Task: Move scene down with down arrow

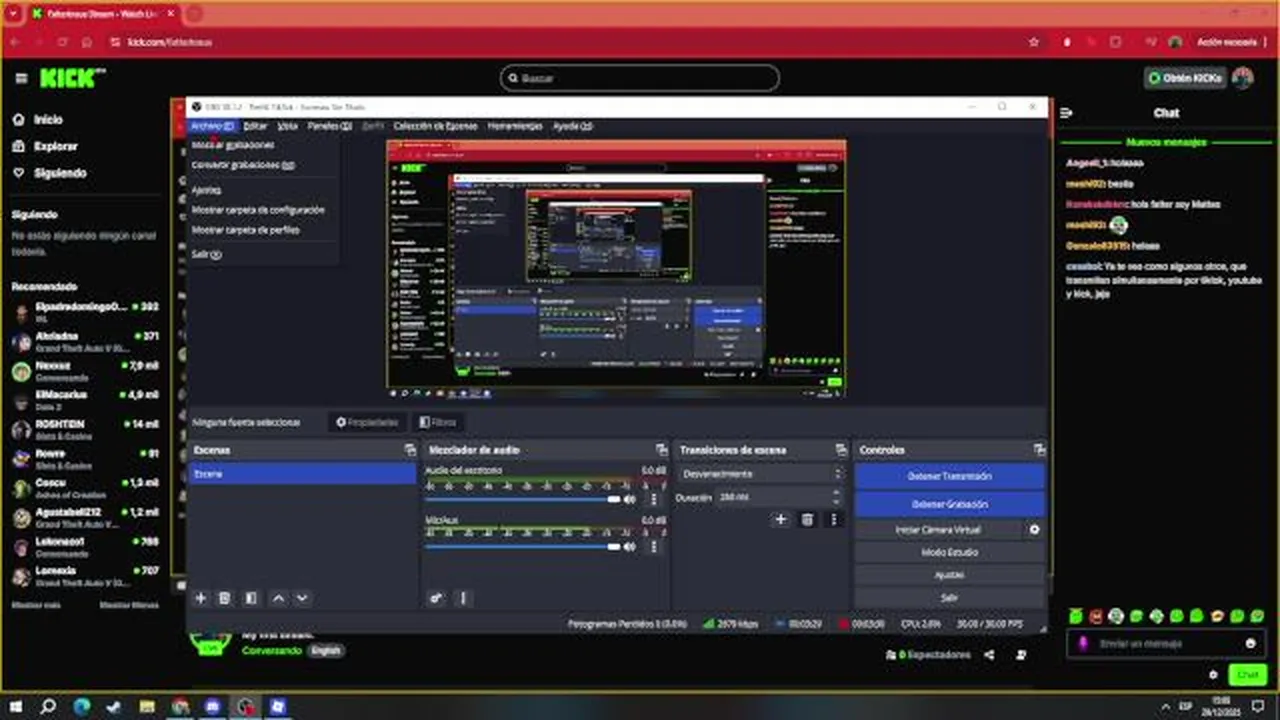Action: pyautogui.click(x=302, y=598)
